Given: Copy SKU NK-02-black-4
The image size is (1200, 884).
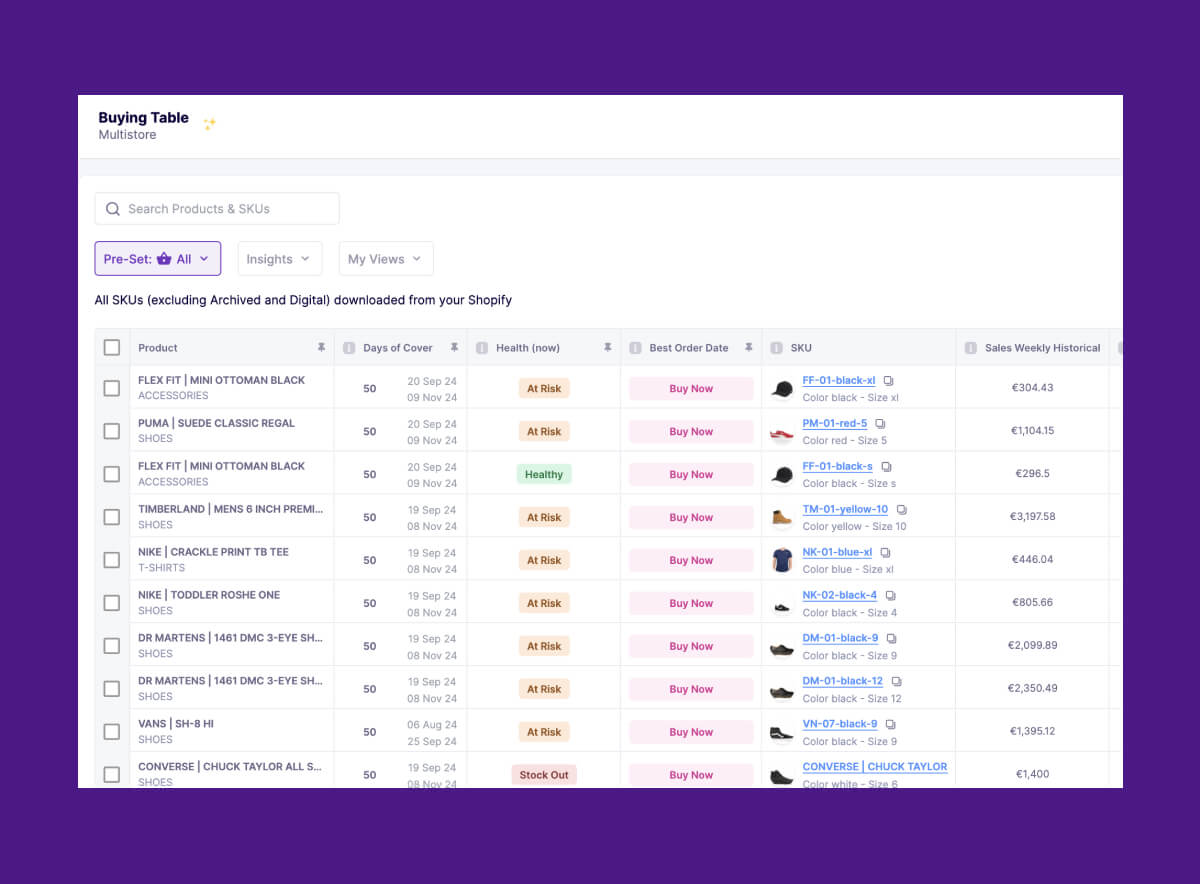Looking at the screenshot, I should pyautogui.click(x=890, y=596).
